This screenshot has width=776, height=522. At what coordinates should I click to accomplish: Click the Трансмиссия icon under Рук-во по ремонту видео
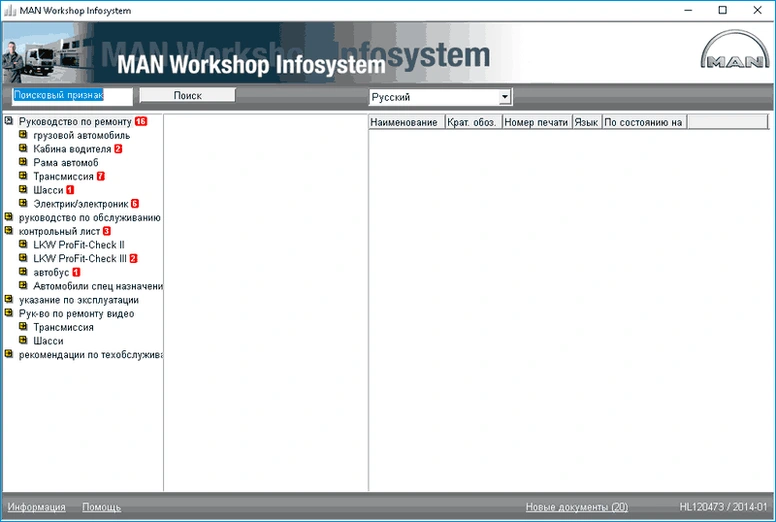click(23, 327)
